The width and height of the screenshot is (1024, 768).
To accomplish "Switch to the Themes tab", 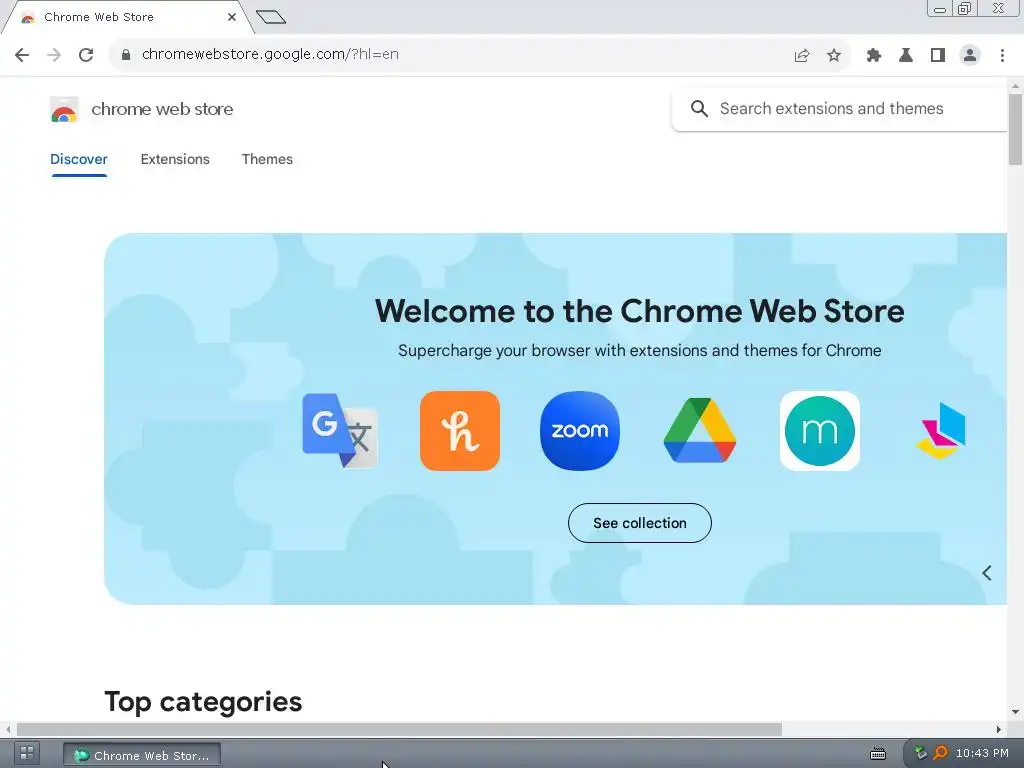I will click(267, 159).
